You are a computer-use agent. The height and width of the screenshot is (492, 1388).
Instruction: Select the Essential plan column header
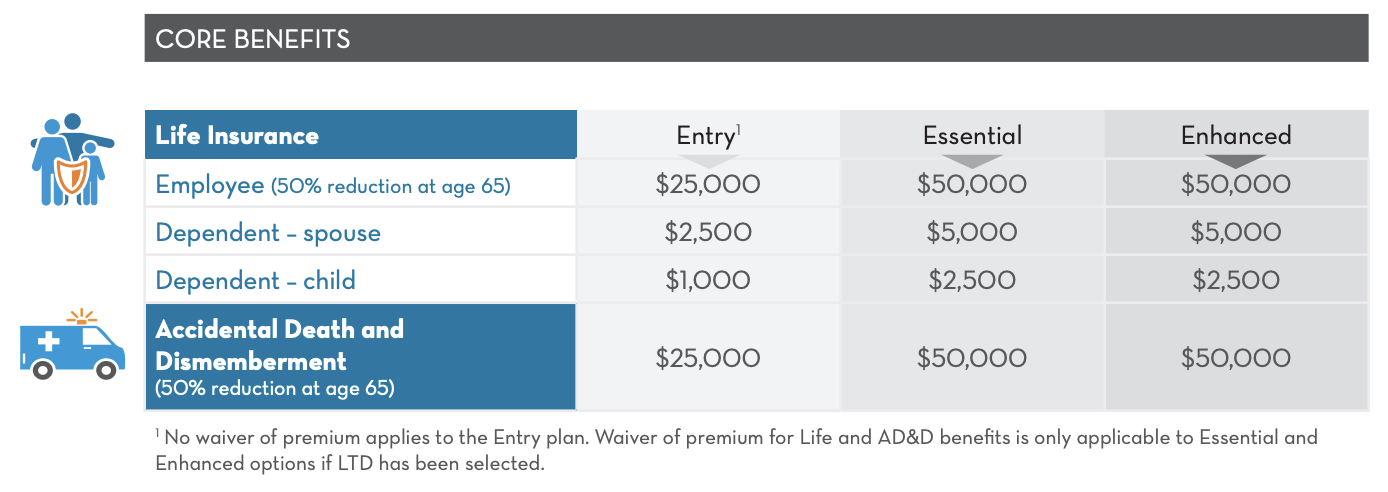(x=972, y=135)
